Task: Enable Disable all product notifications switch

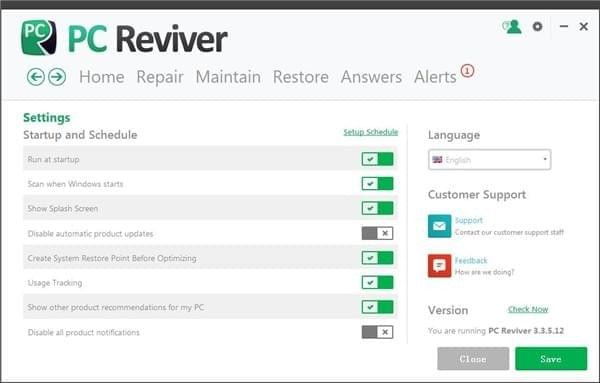Action: click(377, 332)
